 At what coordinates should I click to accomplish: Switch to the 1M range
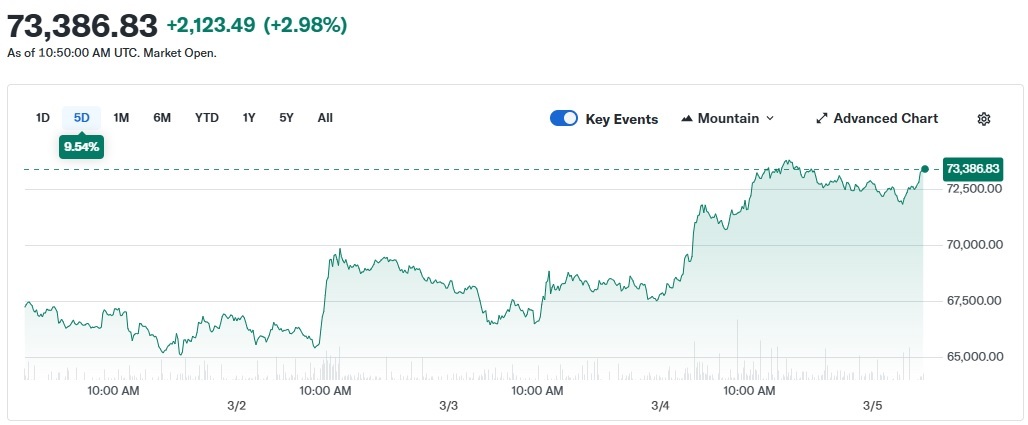click(x=121, y=117)
